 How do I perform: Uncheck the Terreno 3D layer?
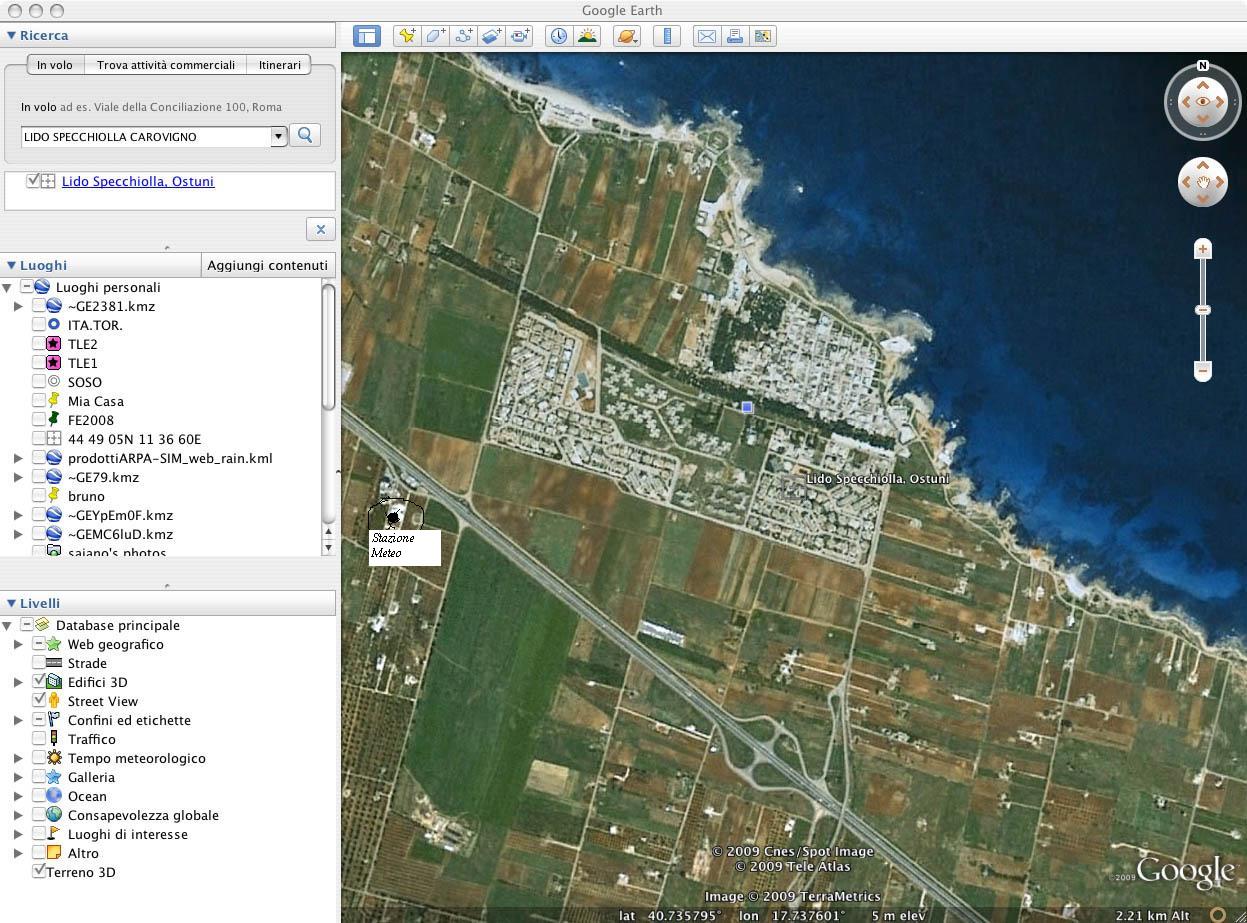pos(39,872)
